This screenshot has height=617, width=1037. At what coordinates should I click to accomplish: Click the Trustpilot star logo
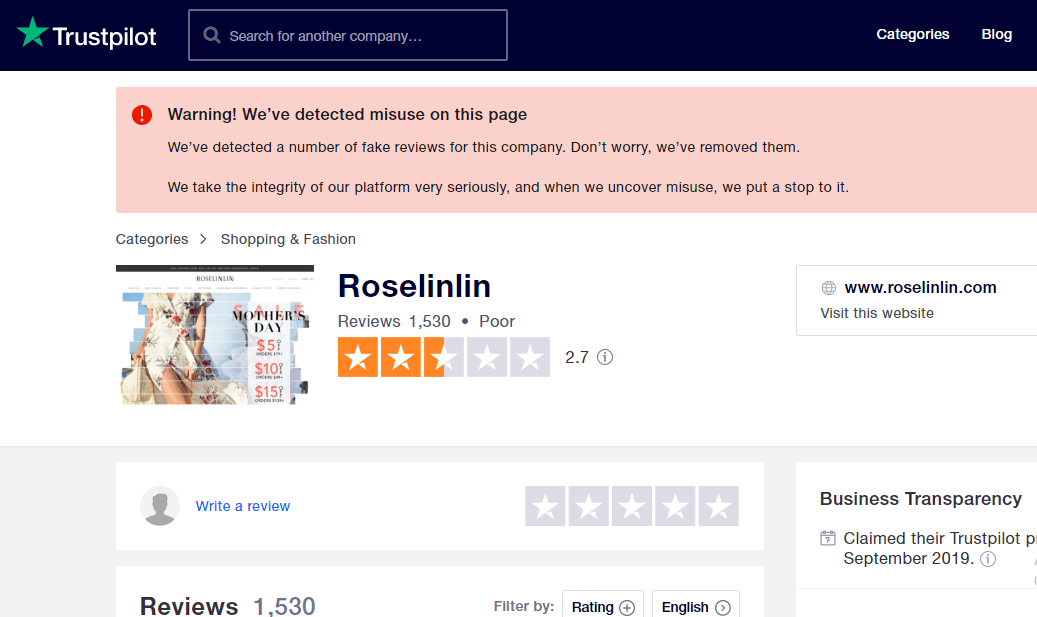point(32,32)
